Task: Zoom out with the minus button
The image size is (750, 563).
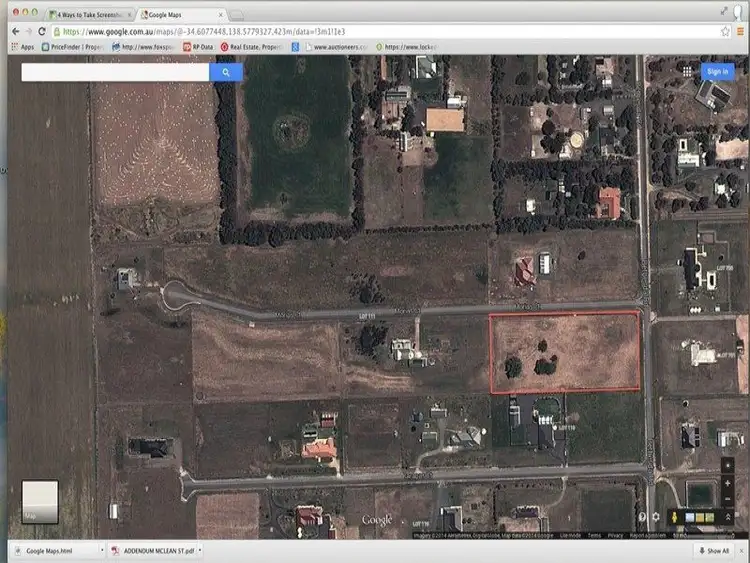Action: (728, 499)
